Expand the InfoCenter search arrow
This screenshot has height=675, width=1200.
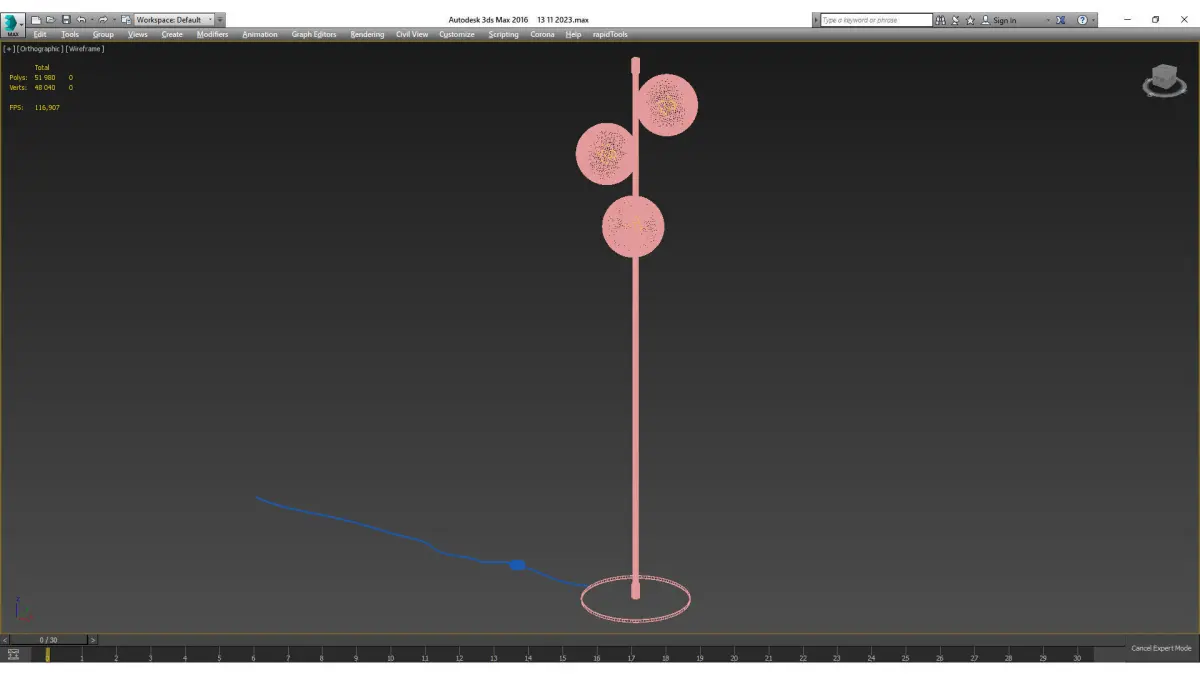815,20
